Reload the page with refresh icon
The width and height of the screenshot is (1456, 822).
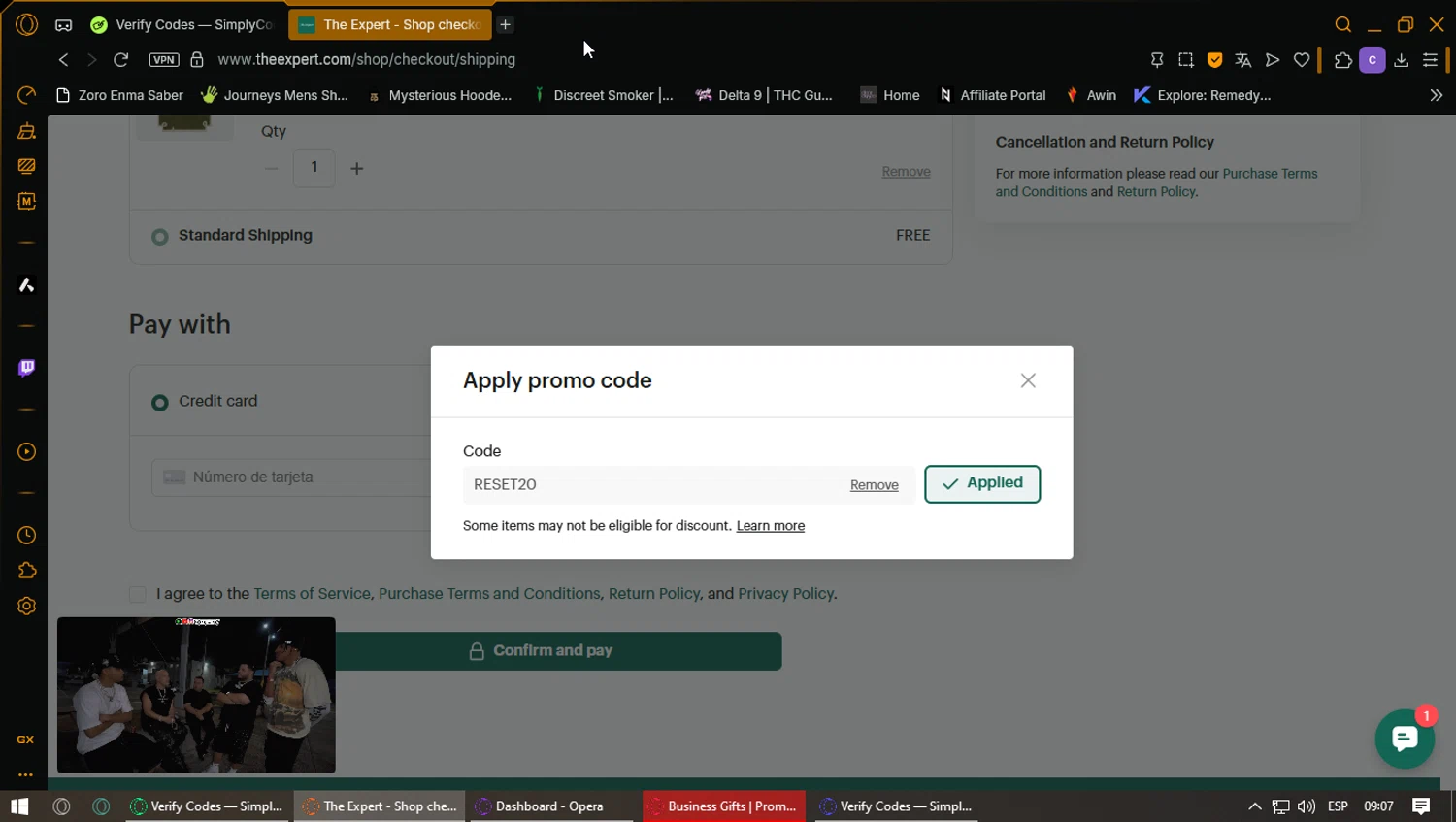click(121, 59)
